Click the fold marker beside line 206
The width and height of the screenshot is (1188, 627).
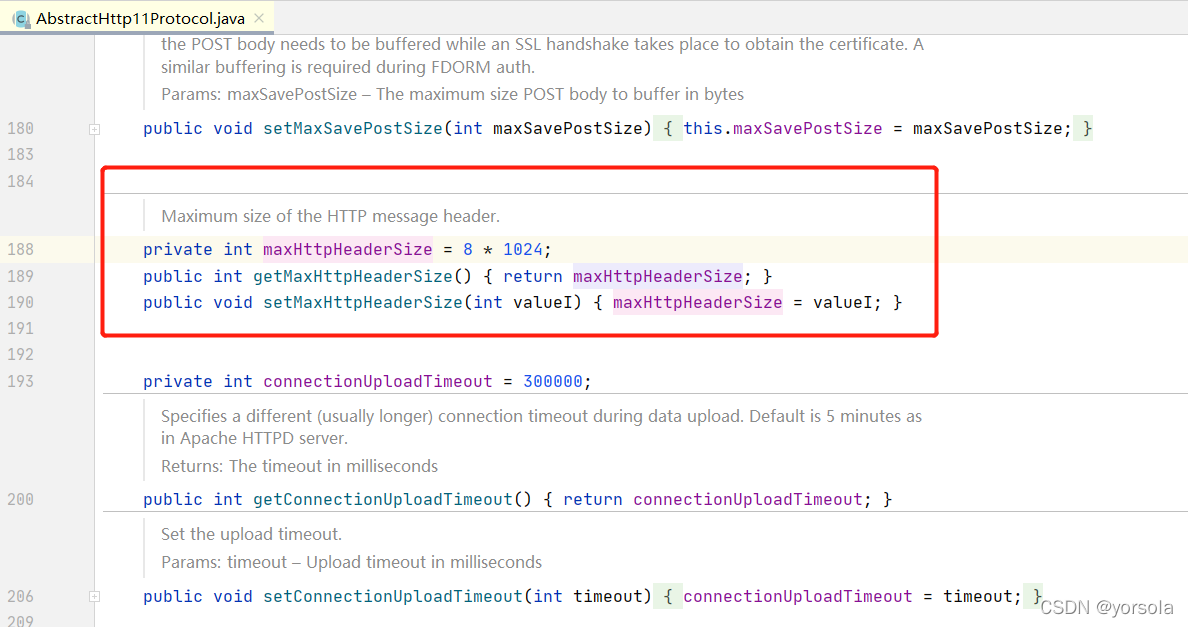94,596
